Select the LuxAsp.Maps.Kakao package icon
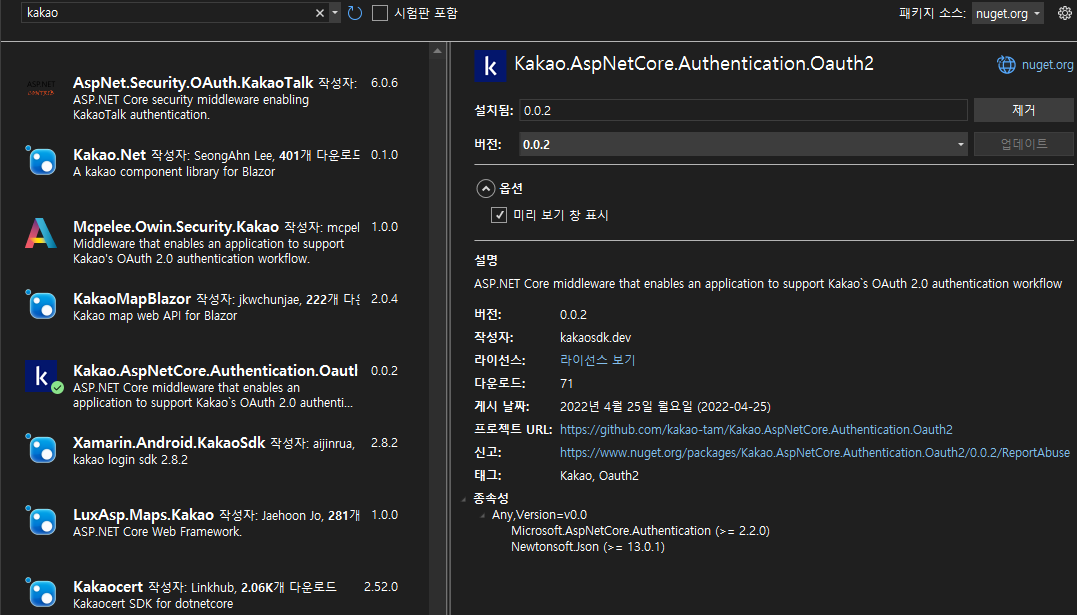1077x615 pixels. [x=41, y=521]
